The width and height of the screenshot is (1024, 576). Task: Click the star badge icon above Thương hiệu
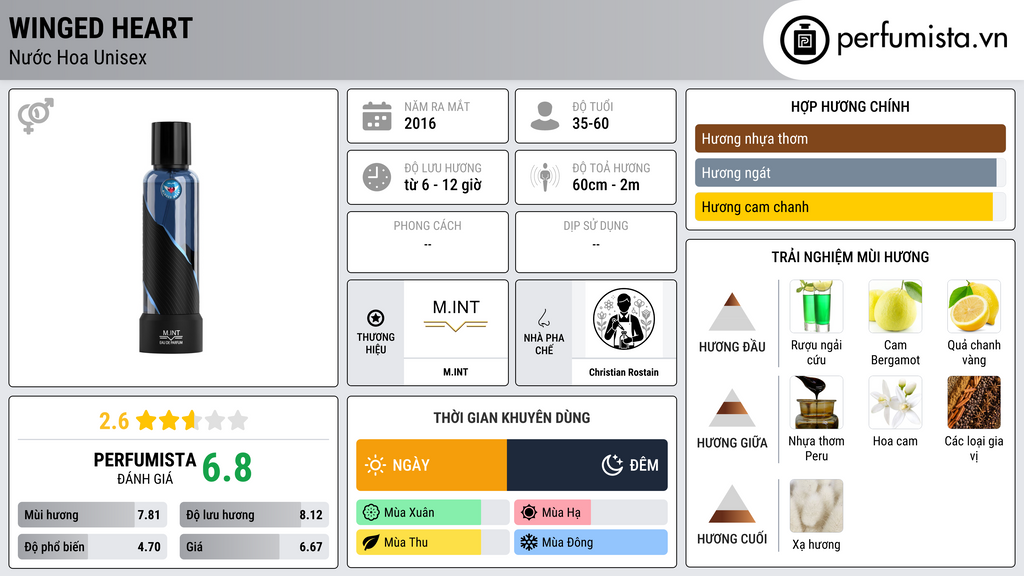click(376, 318)
